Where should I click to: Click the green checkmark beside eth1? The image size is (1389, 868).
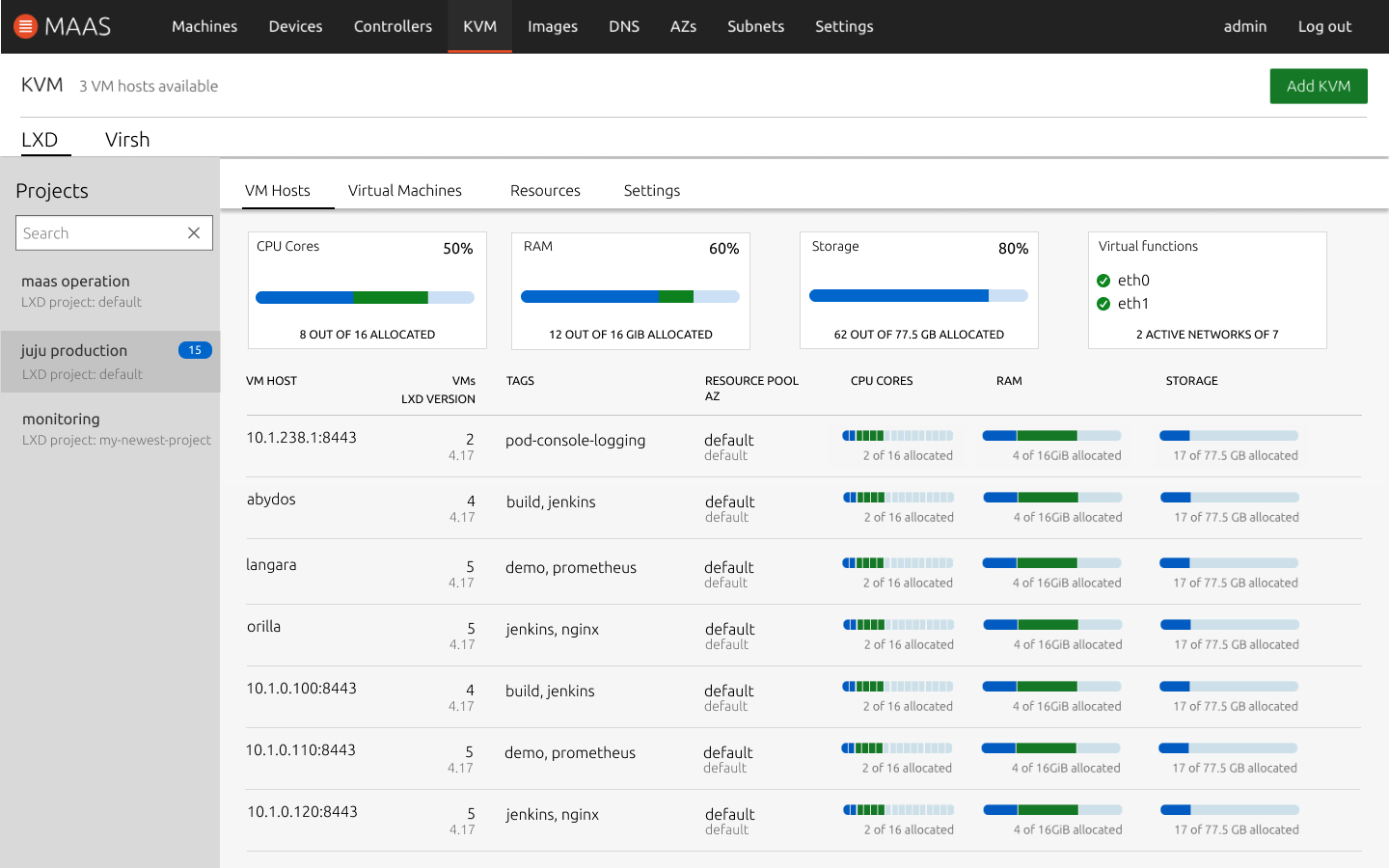click(x=1103, y=303)
